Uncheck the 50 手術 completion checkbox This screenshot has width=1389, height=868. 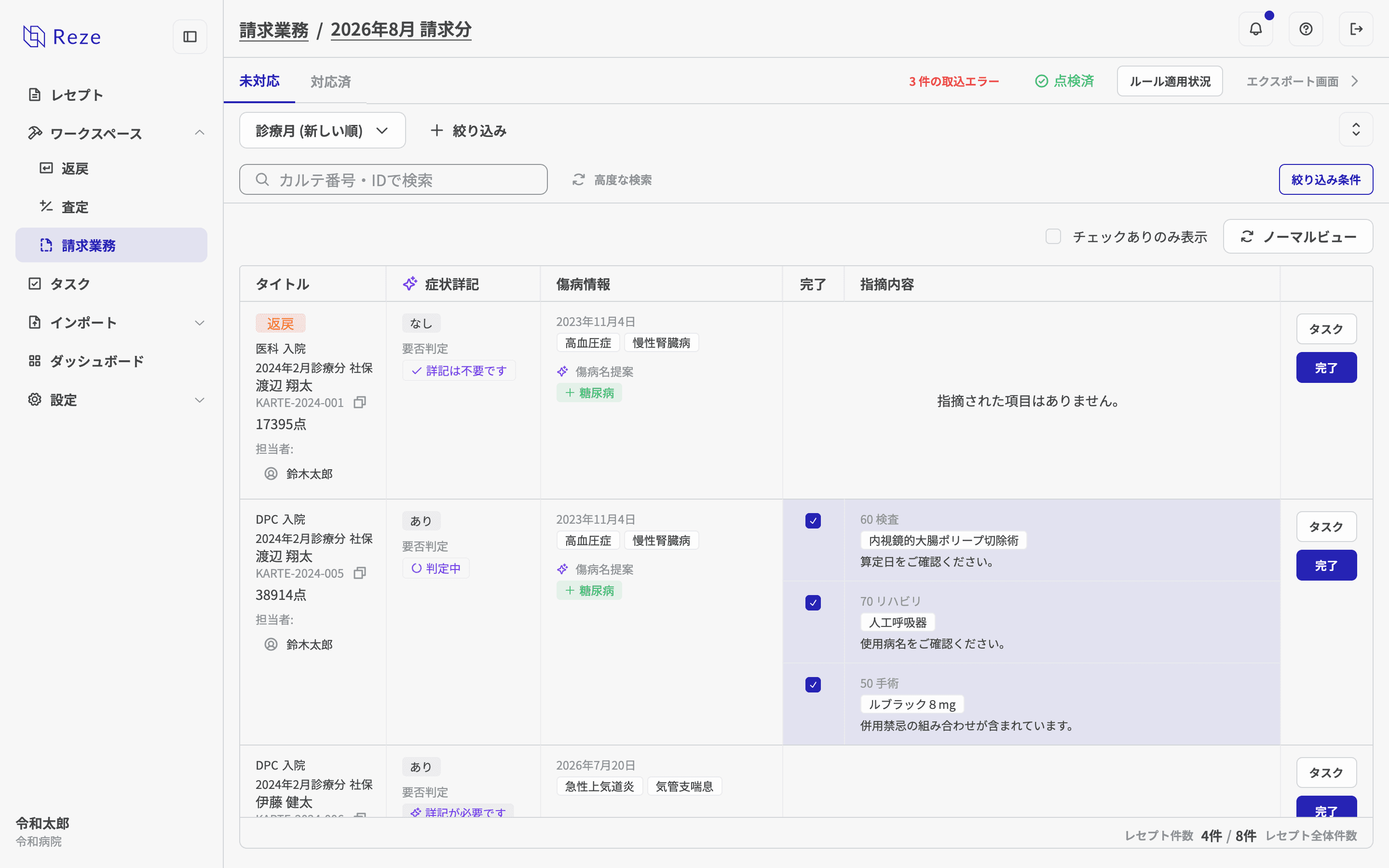(x=813, y=685)
